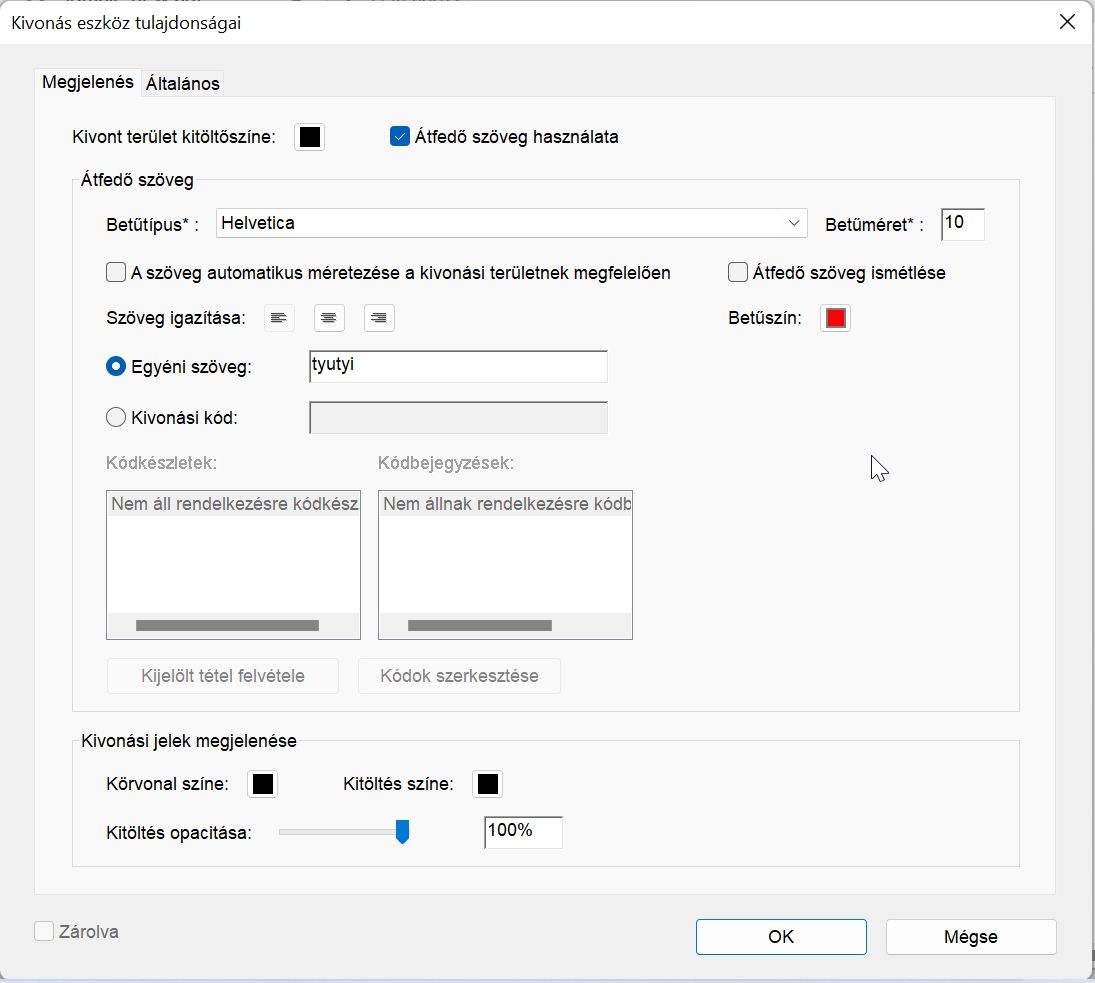The height and width of the screenshot is (983, 1095).
Task: Switch to the Általános tab
Action: (x=182, y=83)
